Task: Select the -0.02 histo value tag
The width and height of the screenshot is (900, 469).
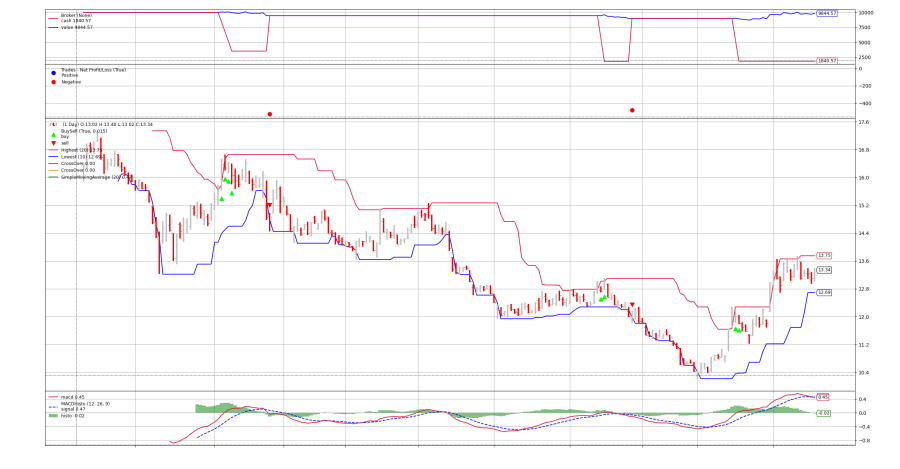Action: pos(823,413)
